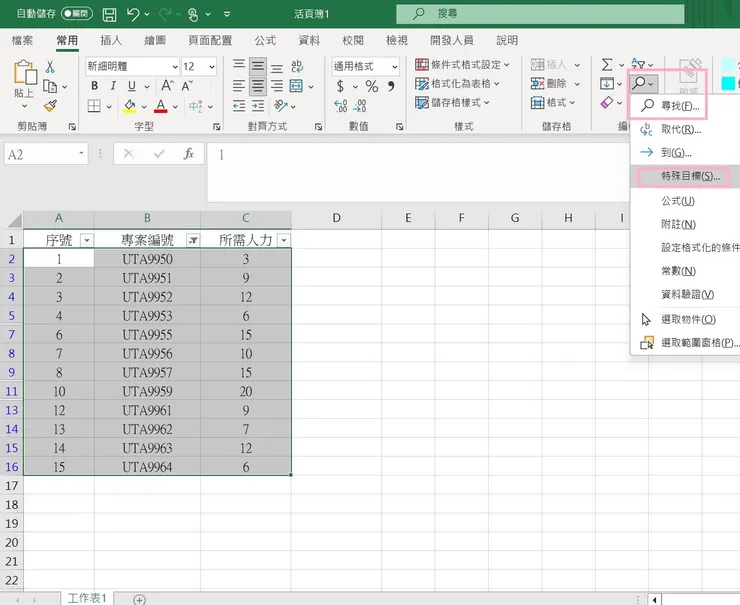Toggle Bold formatting
This screenshot has height=605, width=740.
coord(94,85)
